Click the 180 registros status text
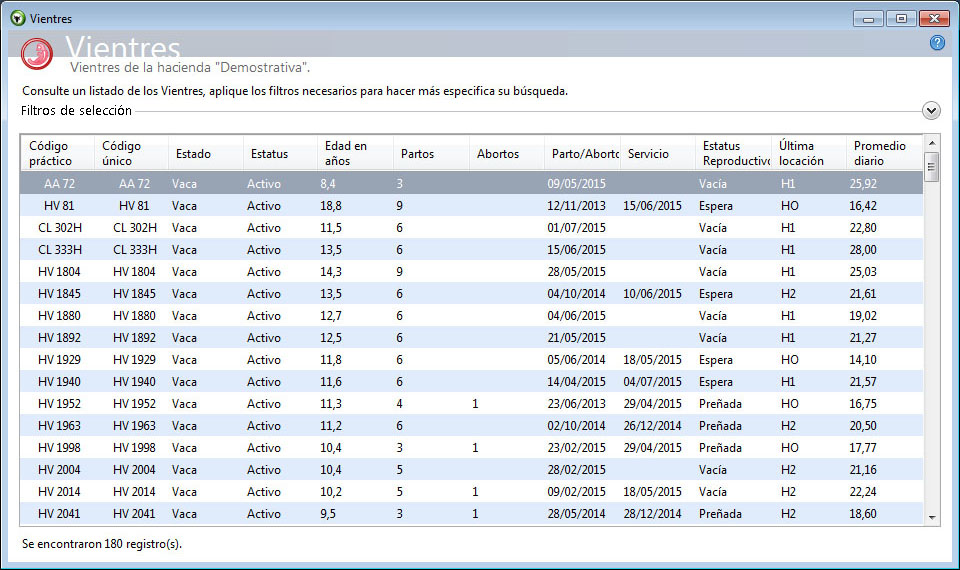The height and width of the screenshot is (570, 960). [x=102, y=544]
